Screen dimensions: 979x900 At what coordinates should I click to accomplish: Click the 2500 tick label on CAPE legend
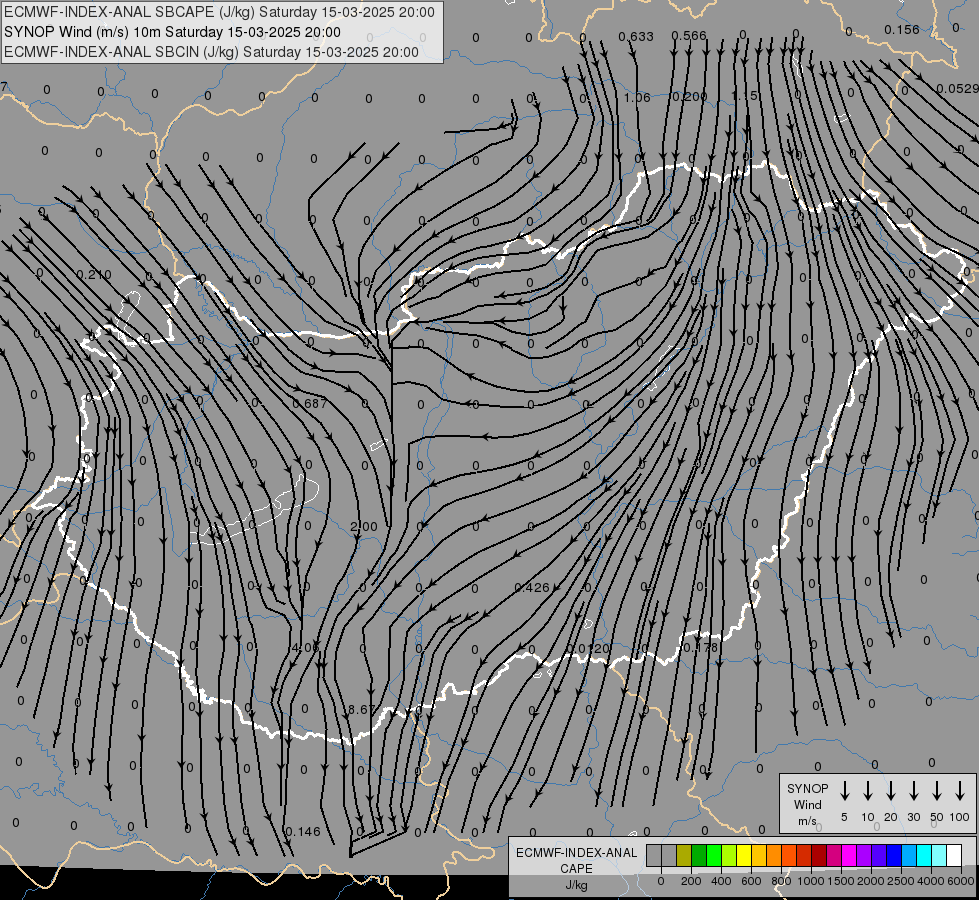[x=901, y=881]
